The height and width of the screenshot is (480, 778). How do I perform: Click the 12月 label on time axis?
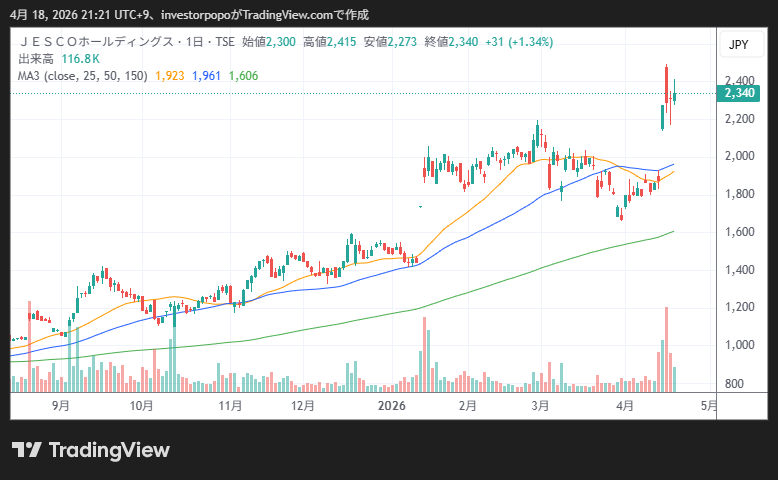304,406
